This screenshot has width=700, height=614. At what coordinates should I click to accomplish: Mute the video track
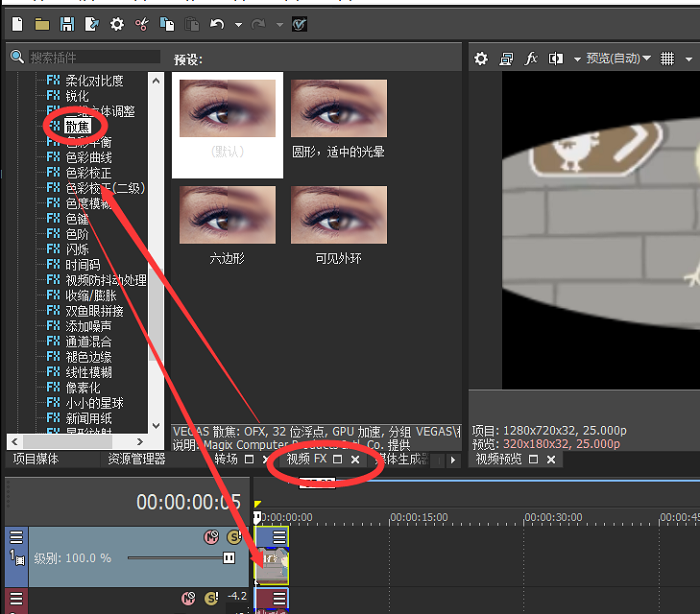[211, 537]
